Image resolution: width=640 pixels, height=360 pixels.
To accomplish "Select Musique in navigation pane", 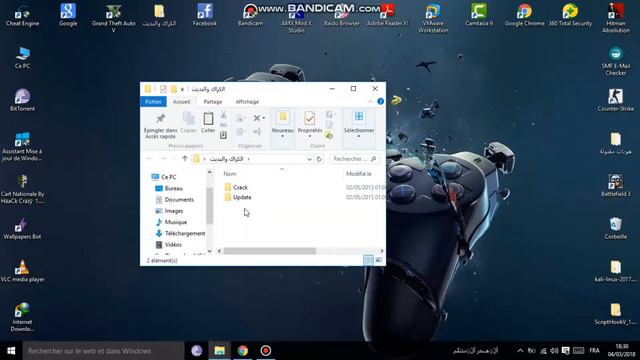I will click(171, 222).
